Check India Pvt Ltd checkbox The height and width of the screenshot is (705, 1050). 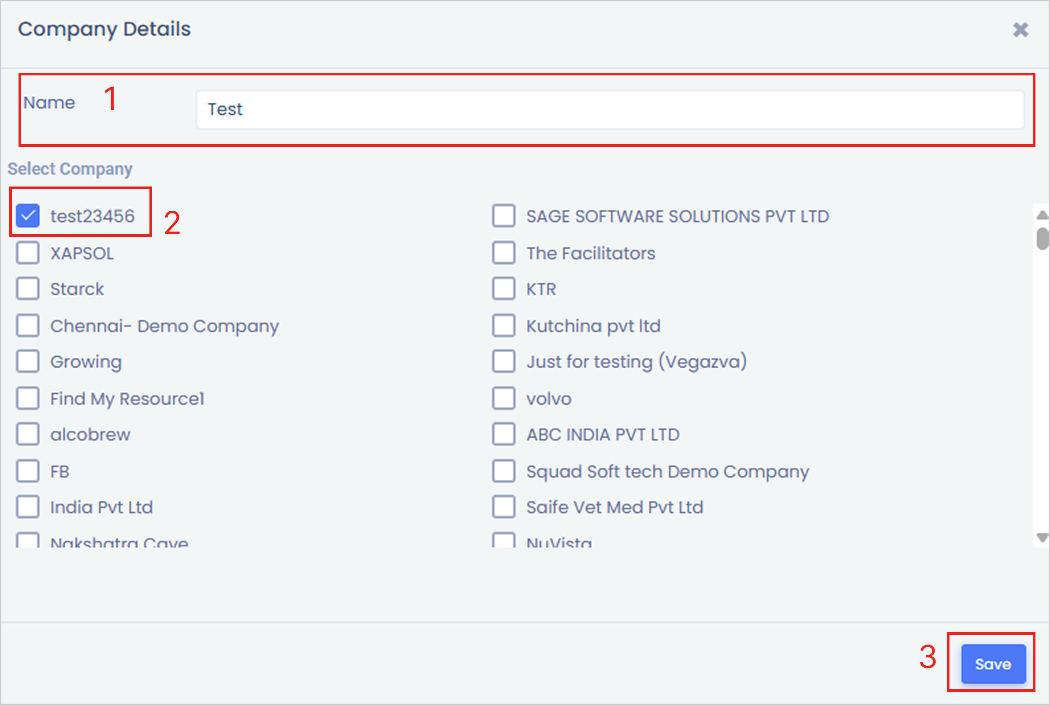pyautogui.click(x=28, y=507)
